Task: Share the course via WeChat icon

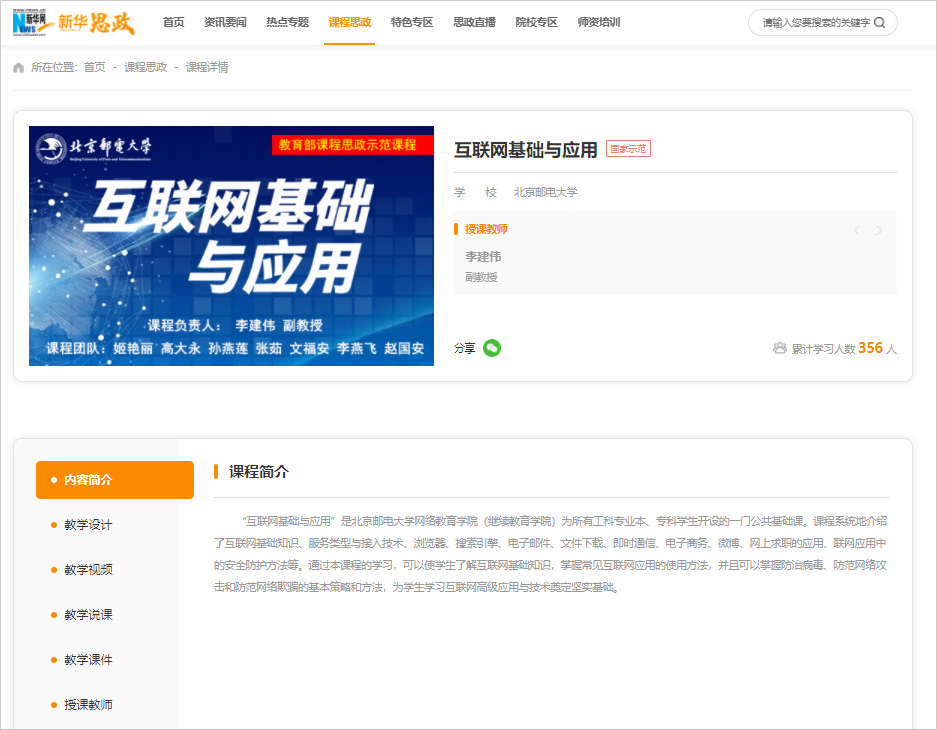Action: click(x=492, y=348)
